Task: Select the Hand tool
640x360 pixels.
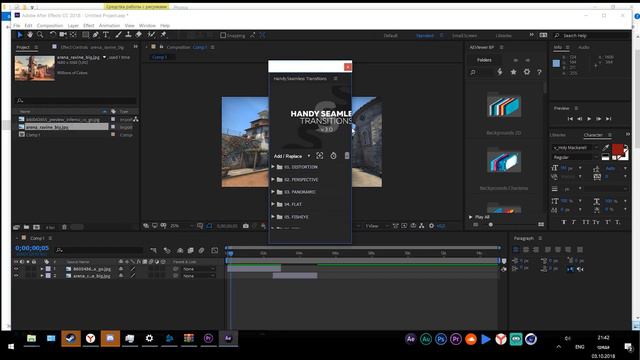Action: tap(30, 35)
